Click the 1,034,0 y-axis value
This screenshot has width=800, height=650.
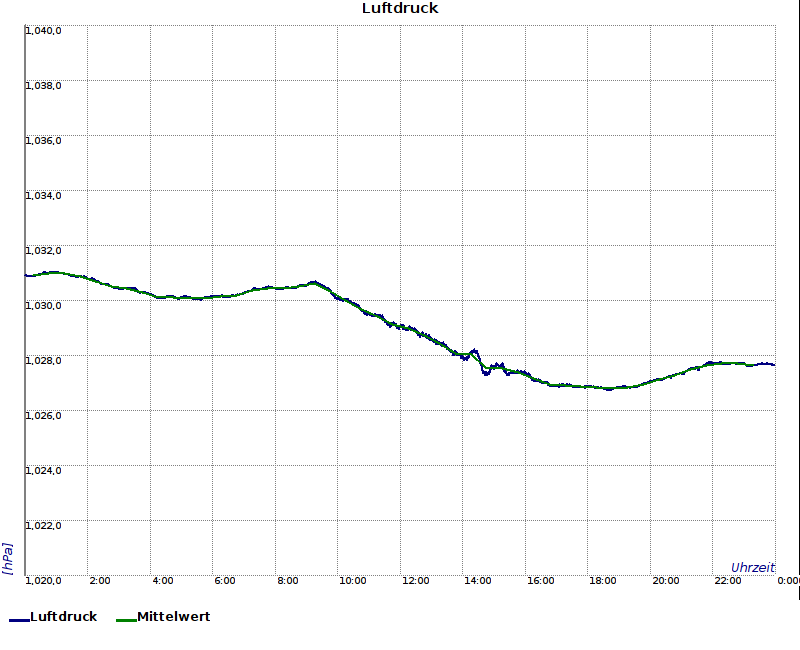(x=43, y=196)
